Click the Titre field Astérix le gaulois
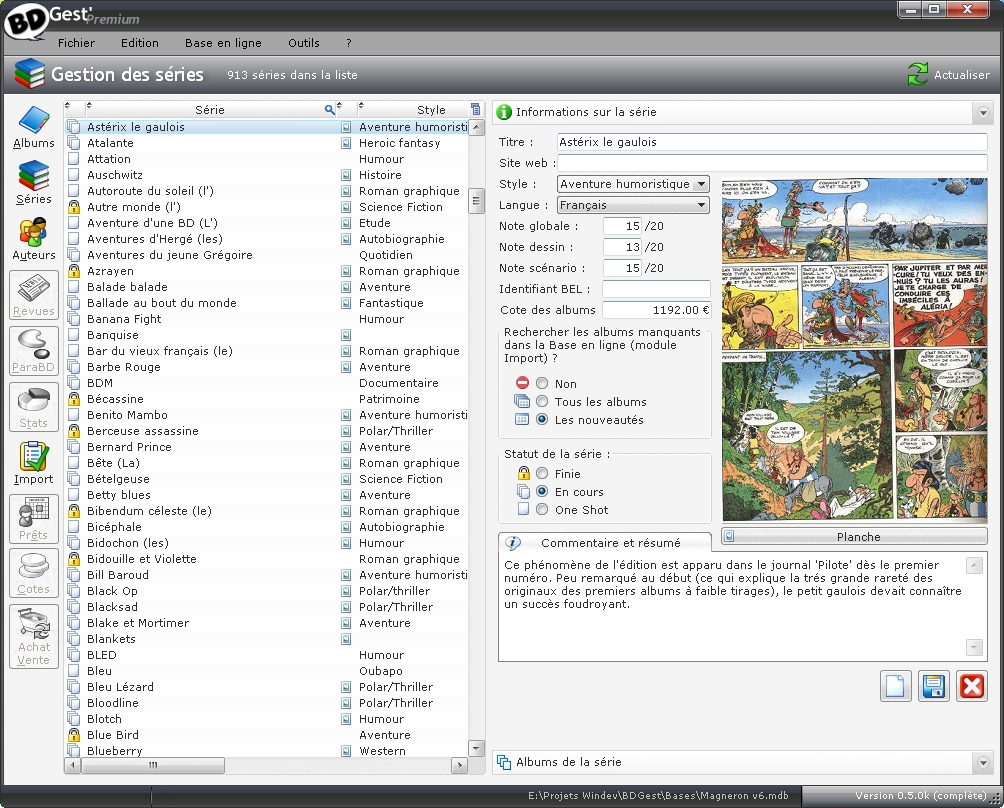This screenshot has height=808, width=1004. [x=772, y=142]
